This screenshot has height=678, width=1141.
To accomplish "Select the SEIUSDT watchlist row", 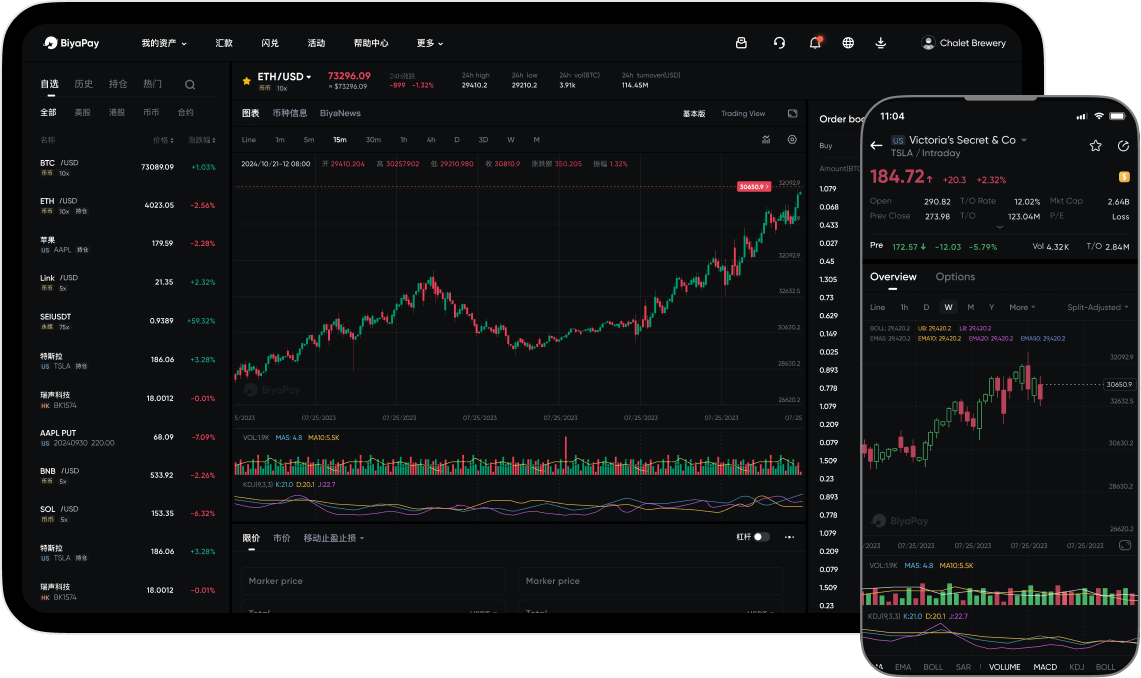I will coord(127,321).
